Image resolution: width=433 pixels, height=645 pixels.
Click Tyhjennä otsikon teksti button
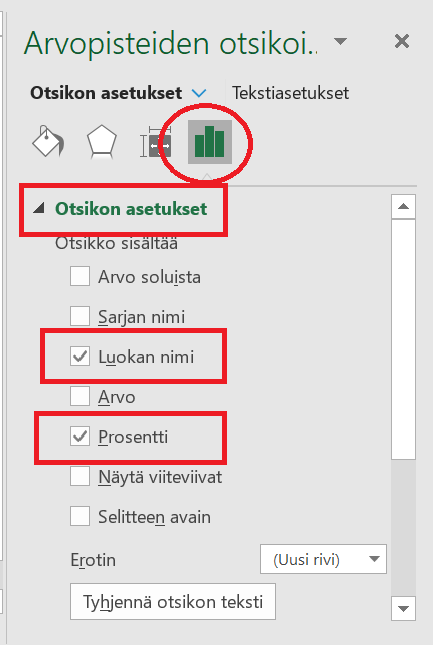[173, 601]
